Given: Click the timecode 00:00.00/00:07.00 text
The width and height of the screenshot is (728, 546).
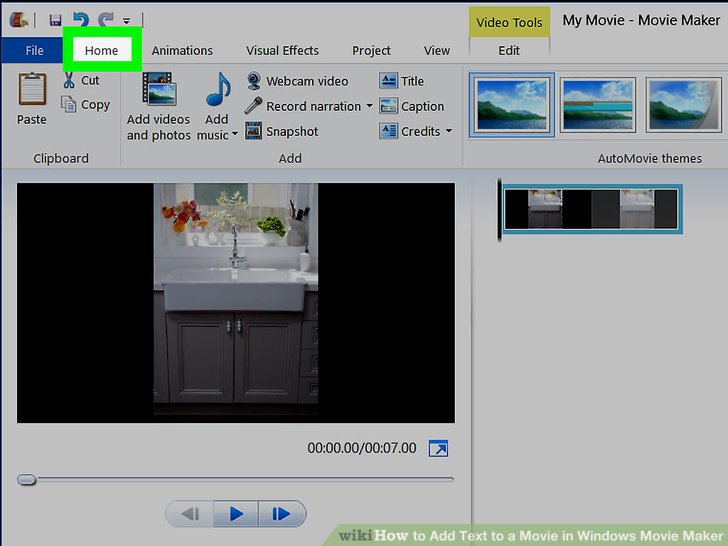Looking at the screenshot, I should click(362, 448).
